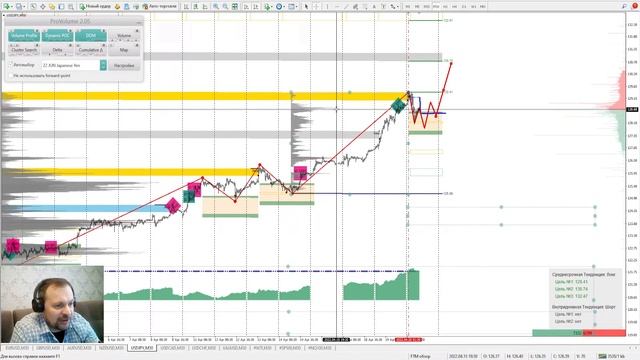Expand the indicators list dropdown
640x360 pixels.
(x=272, y=7)
